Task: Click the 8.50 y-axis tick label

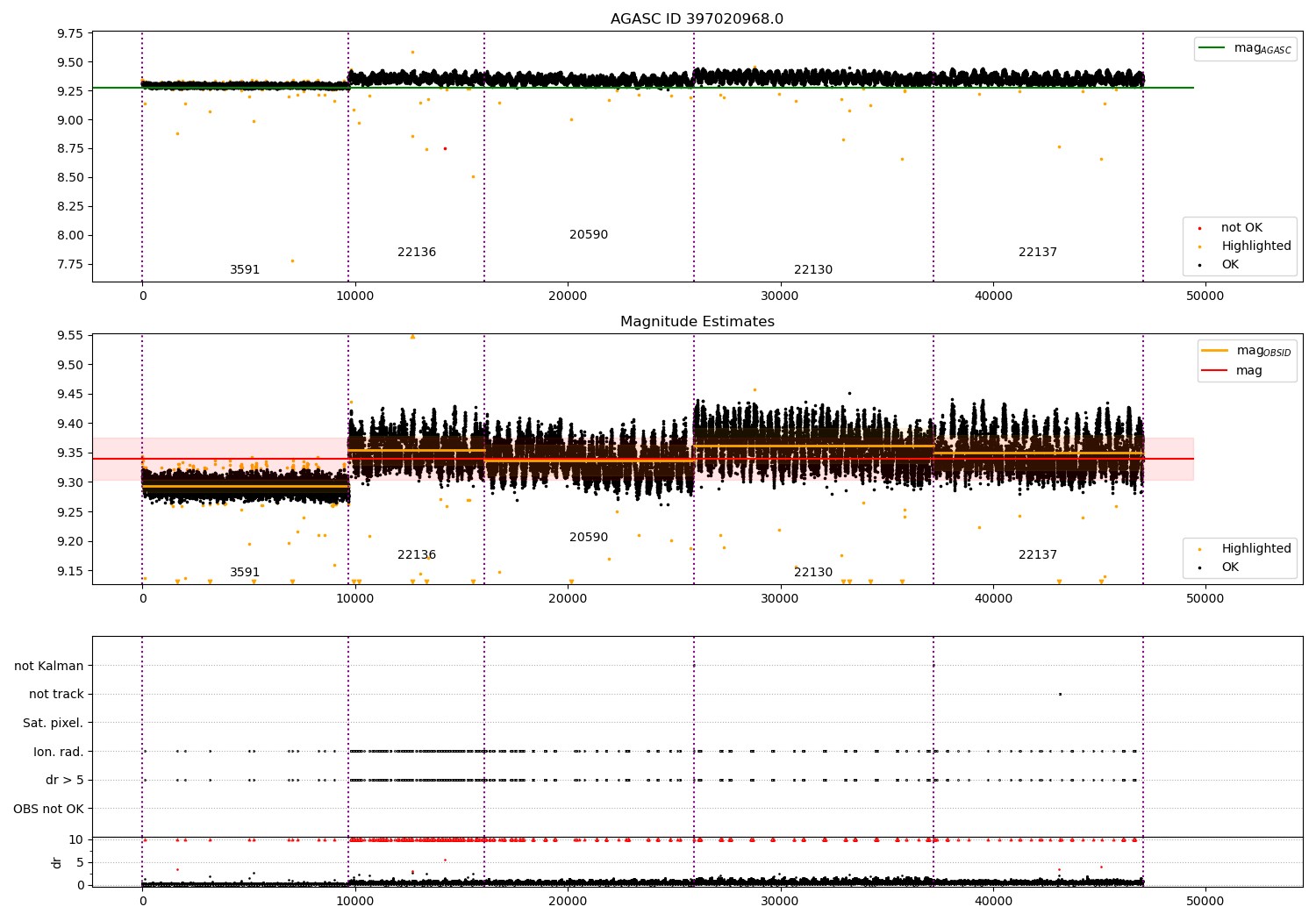Action: 70,177
